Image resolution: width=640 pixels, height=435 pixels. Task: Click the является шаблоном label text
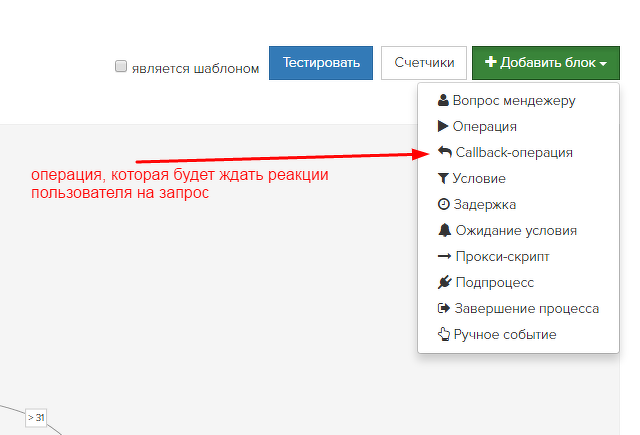click(196, 68)
